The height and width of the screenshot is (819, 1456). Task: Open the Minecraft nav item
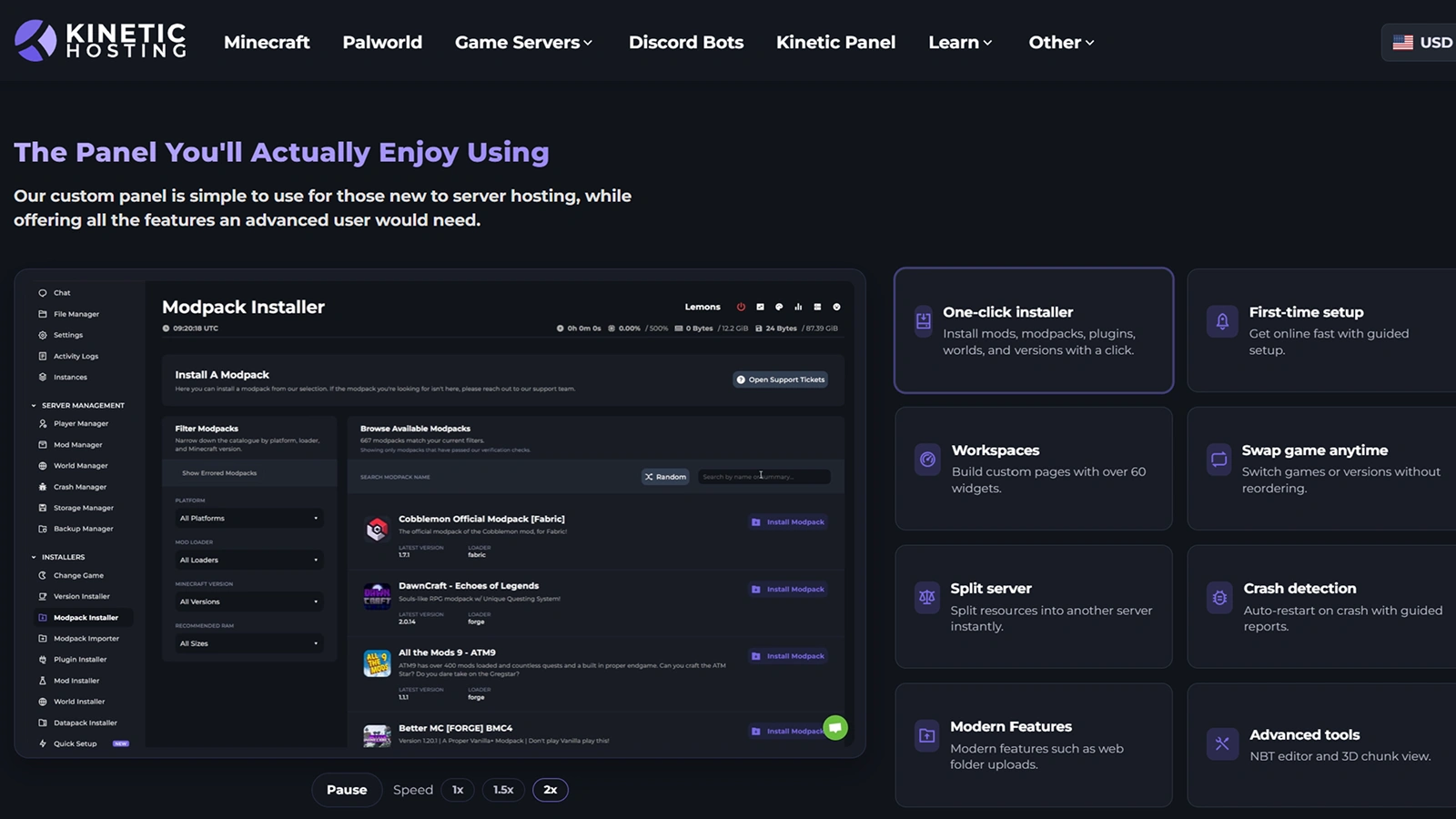click(267, 42)
